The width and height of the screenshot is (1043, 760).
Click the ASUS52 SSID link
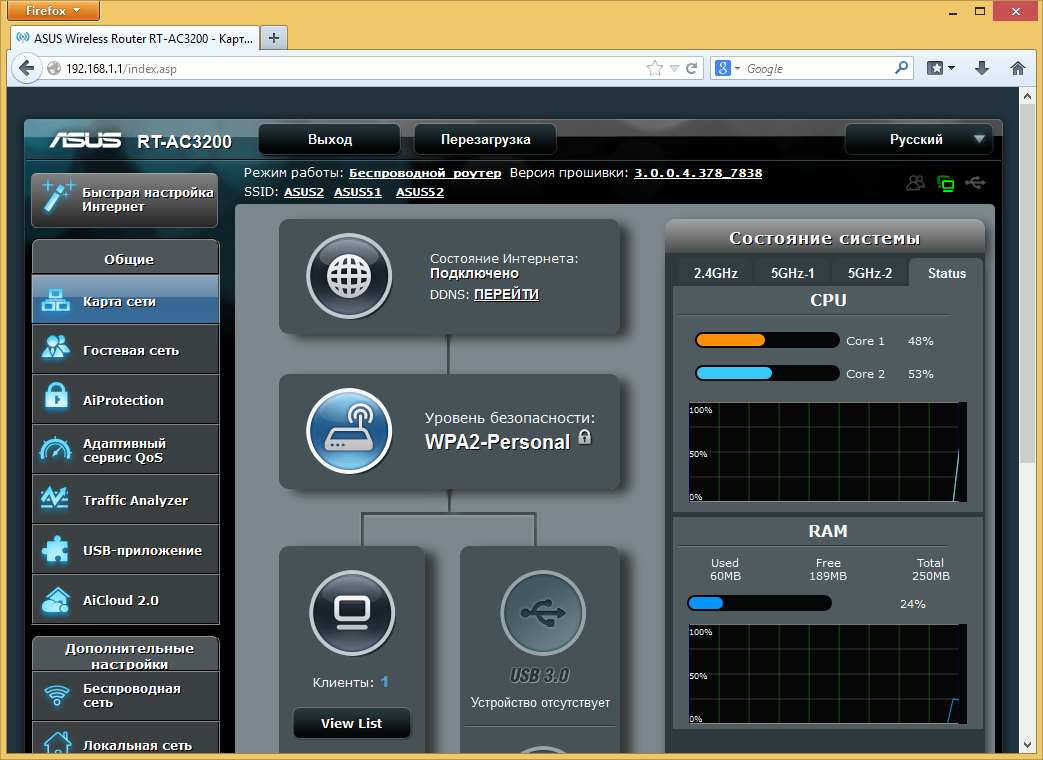pyautogui.click(x=420, y=192)
